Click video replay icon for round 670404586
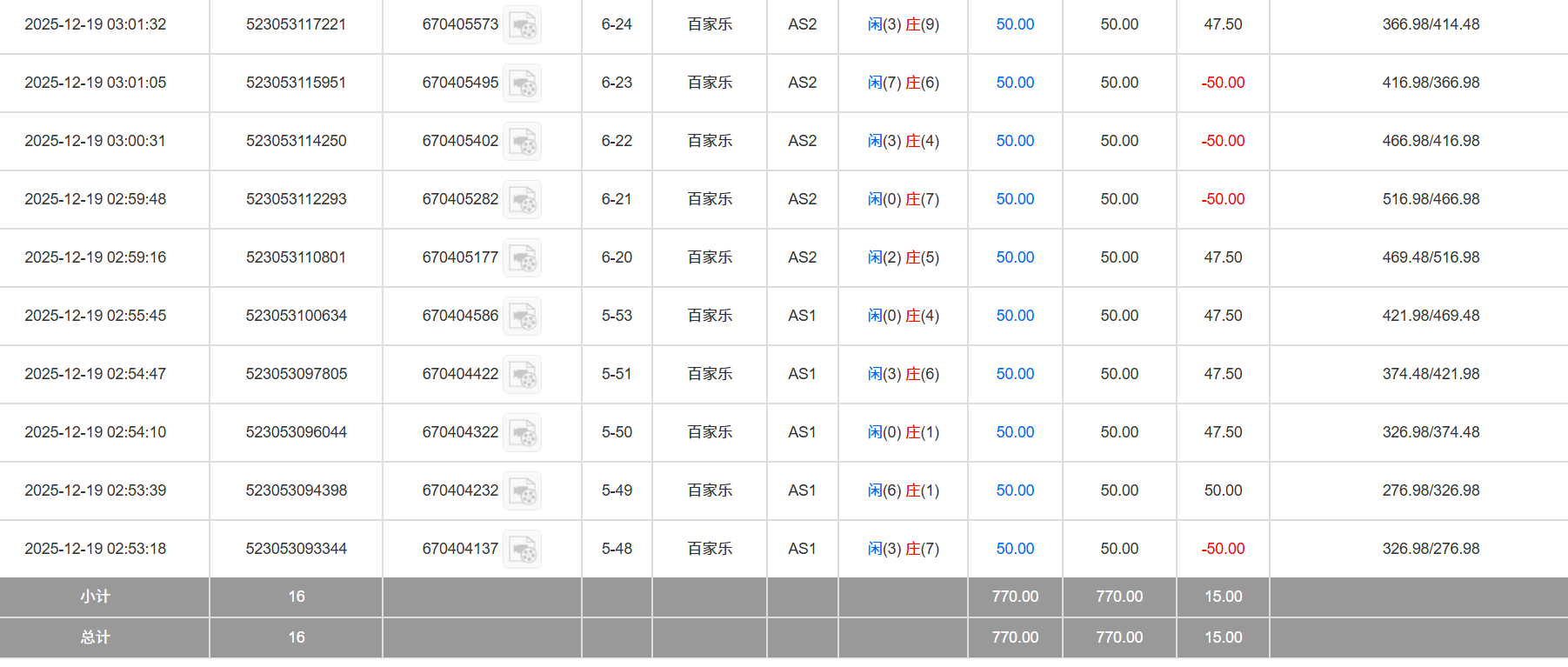 [x=523, y=317]
